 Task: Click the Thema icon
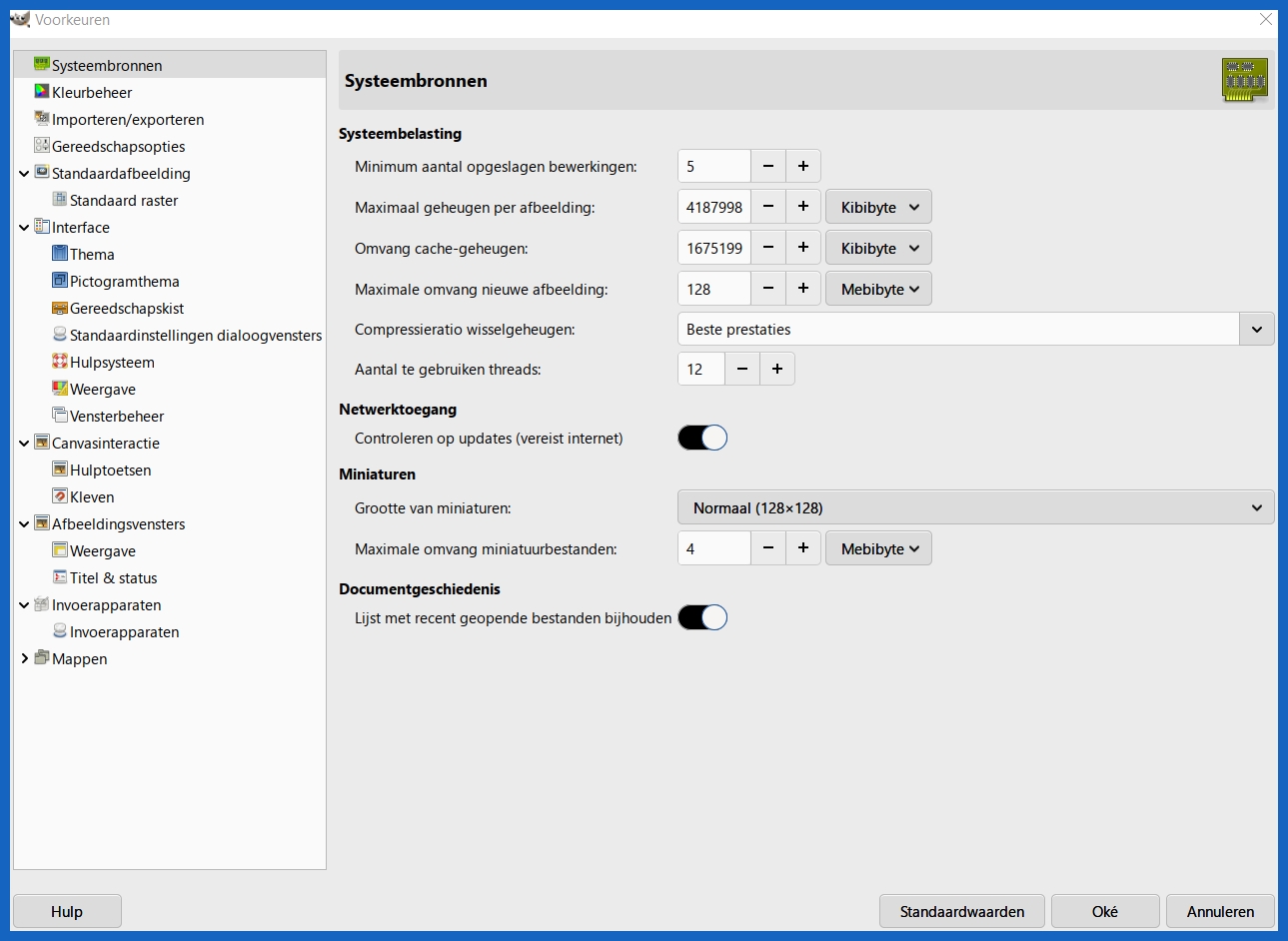coord(60,253)
